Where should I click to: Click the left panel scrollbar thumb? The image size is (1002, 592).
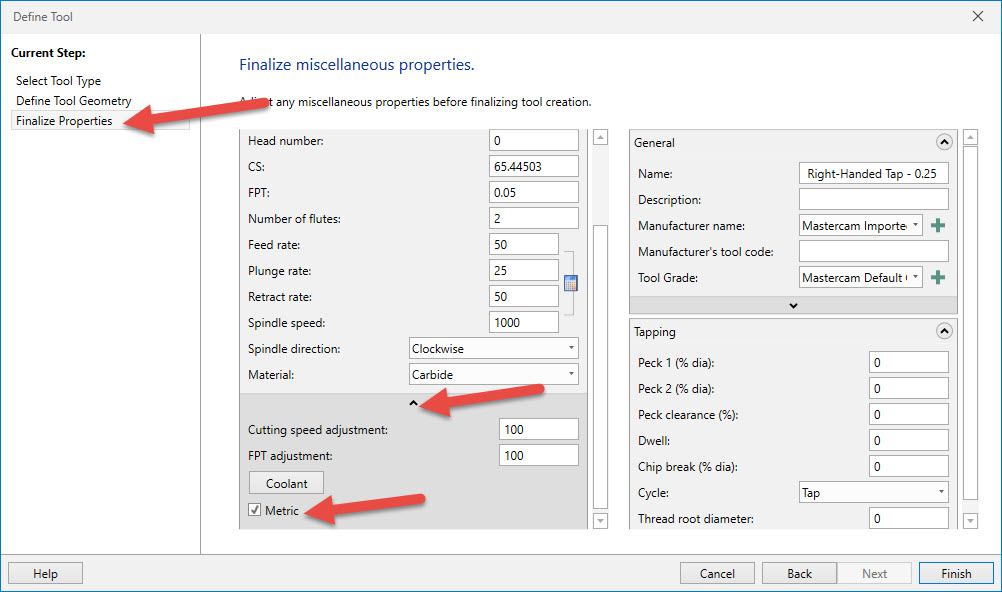tap(600, 366)
